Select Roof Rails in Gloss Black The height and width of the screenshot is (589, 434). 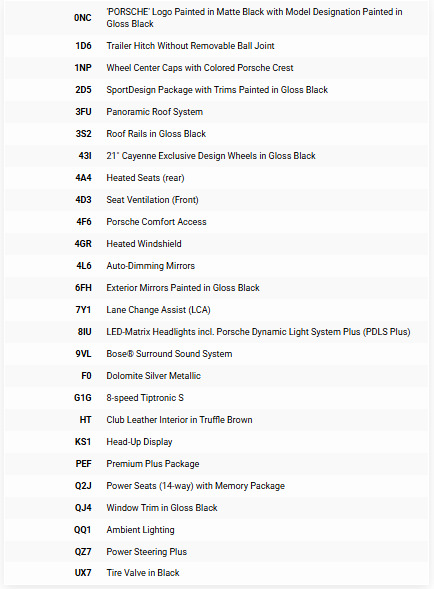(x=156, y=134)
